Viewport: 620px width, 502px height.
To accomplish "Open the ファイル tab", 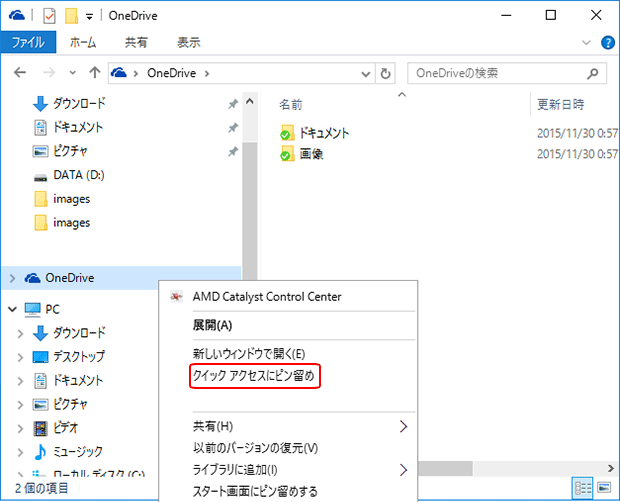I will [28, 42].
